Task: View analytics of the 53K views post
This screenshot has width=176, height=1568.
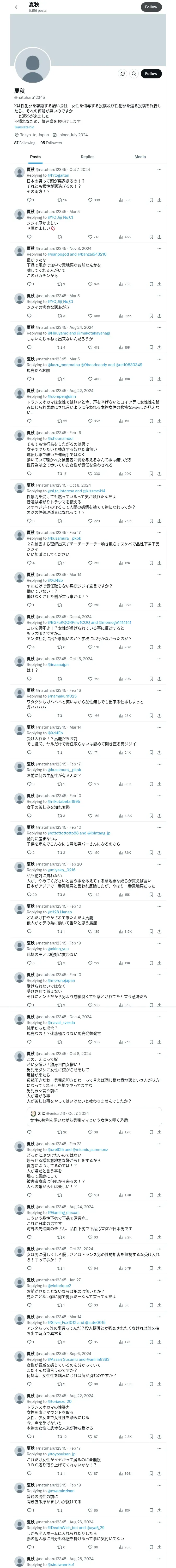Action: point(124,200)
